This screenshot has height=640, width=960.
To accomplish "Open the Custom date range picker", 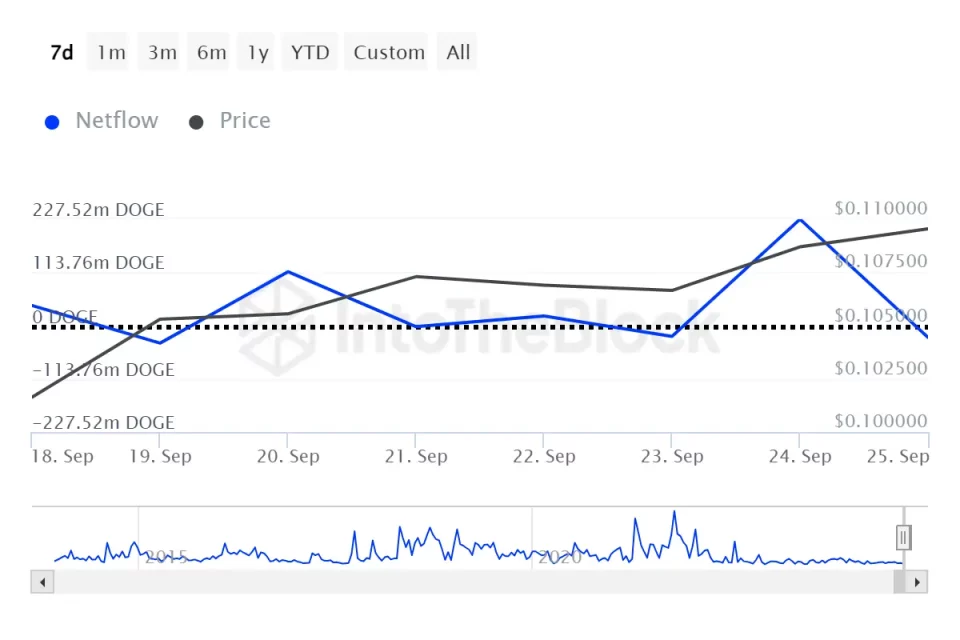I will point(389,53).
